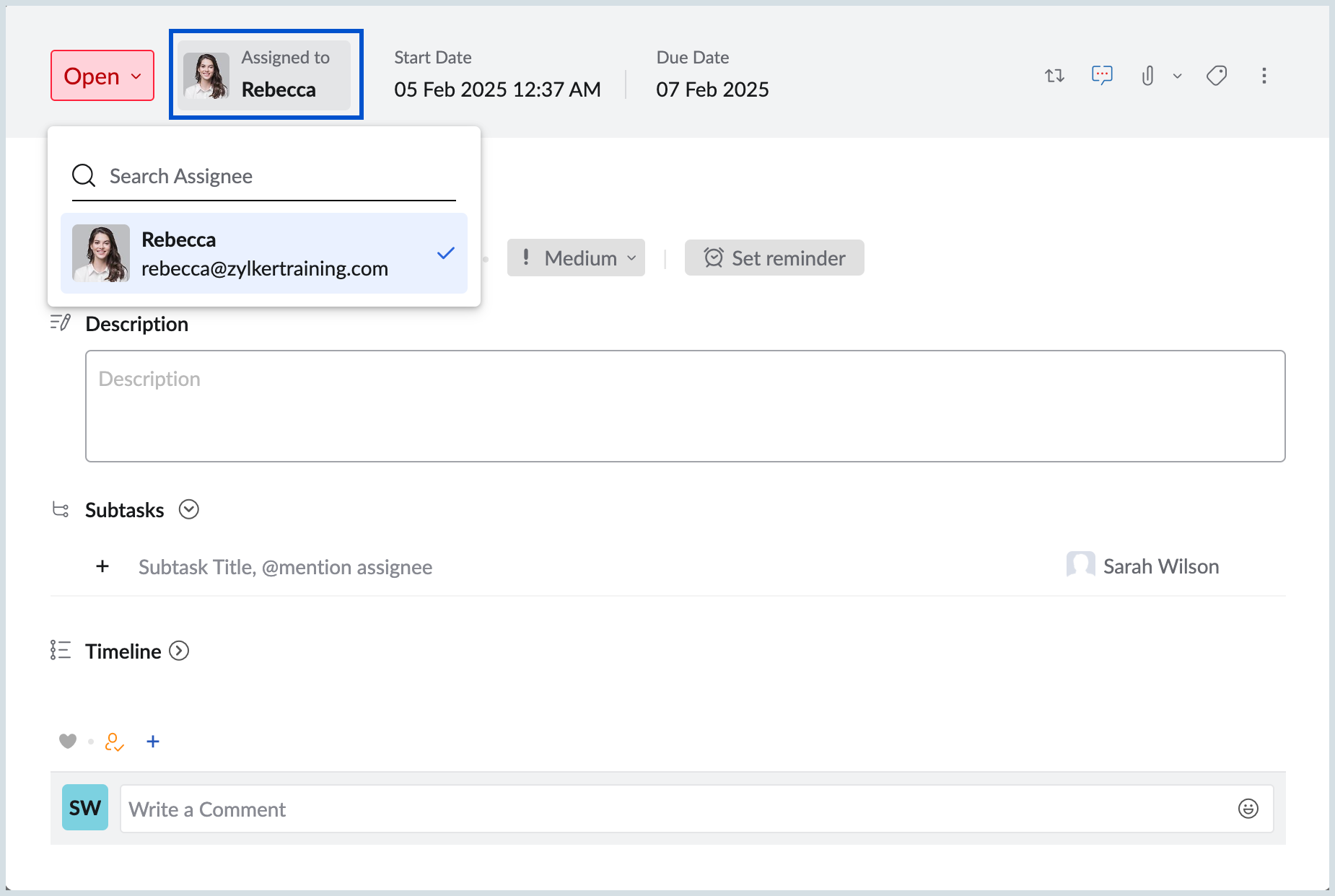The image size is (1335, 896).
Task: Click Rebecca's photo in the assignee list
Action: [101, 253]
